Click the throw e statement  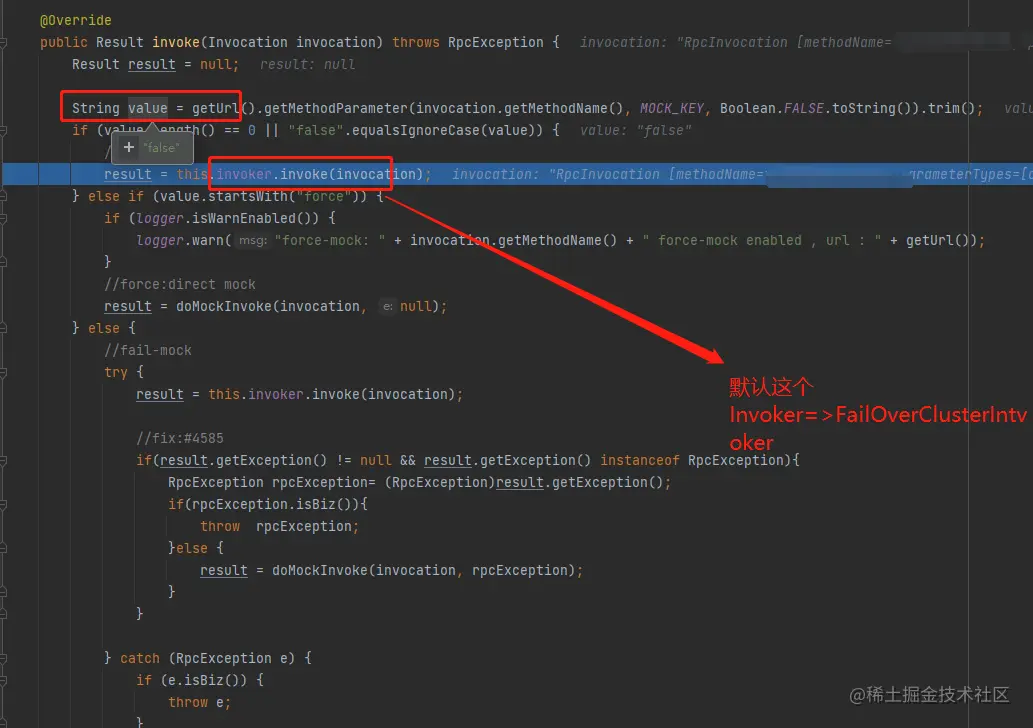pyautogui.click(x=199, y=702)
